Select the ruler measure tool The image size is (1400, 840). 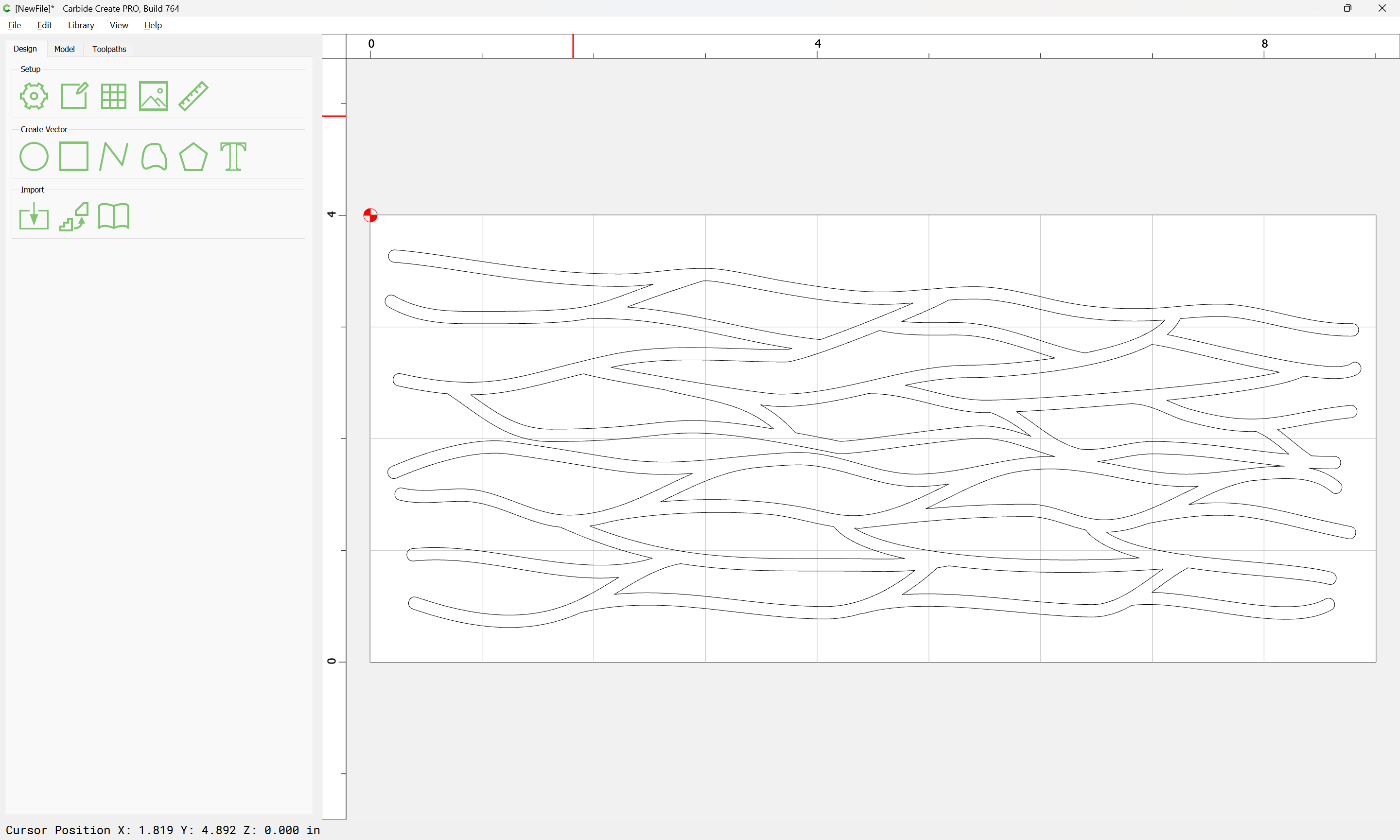(x=193, y=96)
